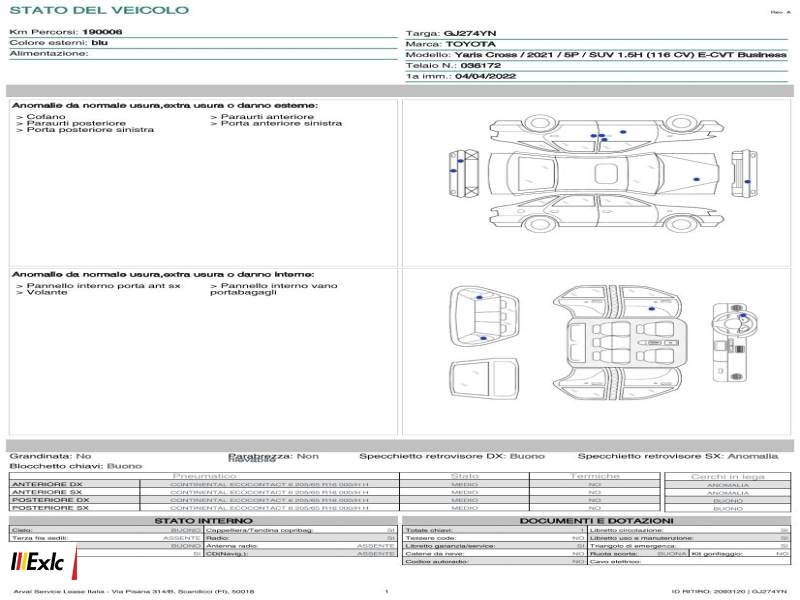Click 'Specchietto retrovisore DX: Buono'

452,456
